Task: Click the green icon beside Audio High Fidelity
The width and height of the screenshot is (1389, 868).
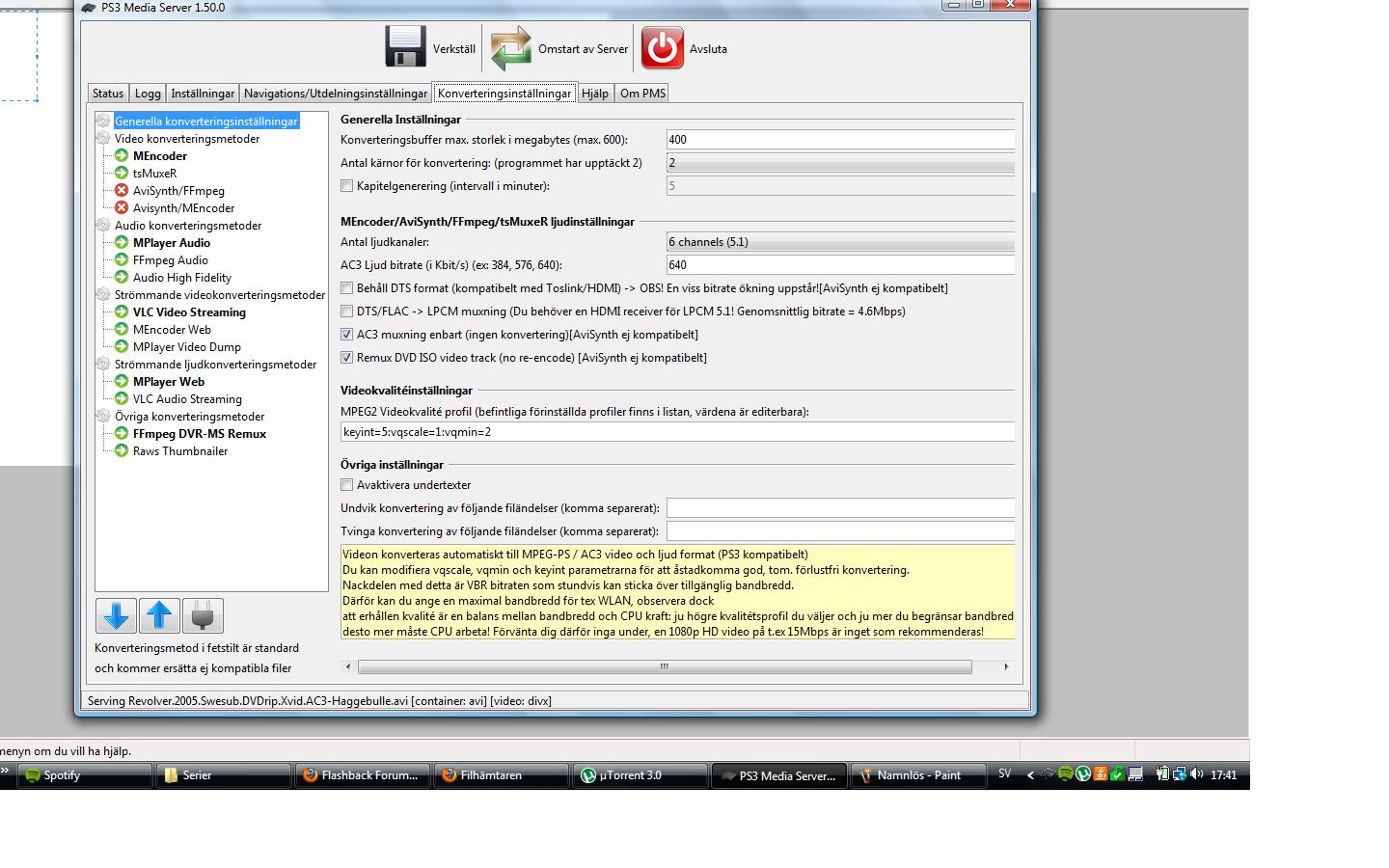Action: point(122,277)
